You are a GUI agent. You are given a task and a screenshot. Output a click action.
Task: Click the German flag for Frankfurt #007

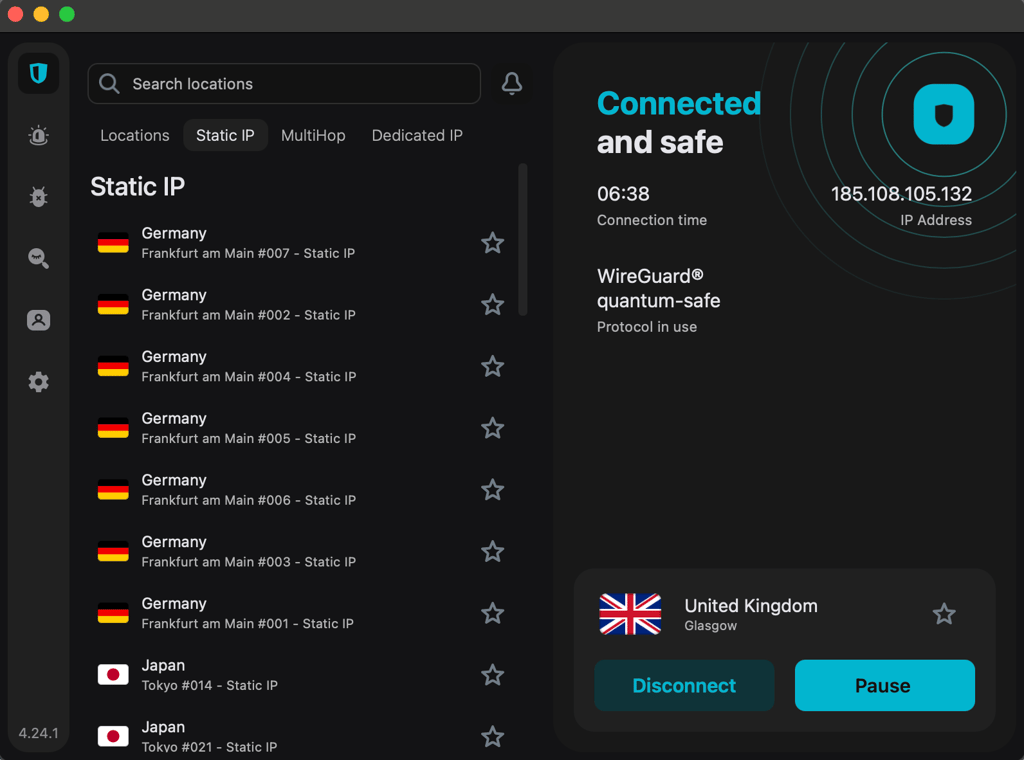[113, 243]
